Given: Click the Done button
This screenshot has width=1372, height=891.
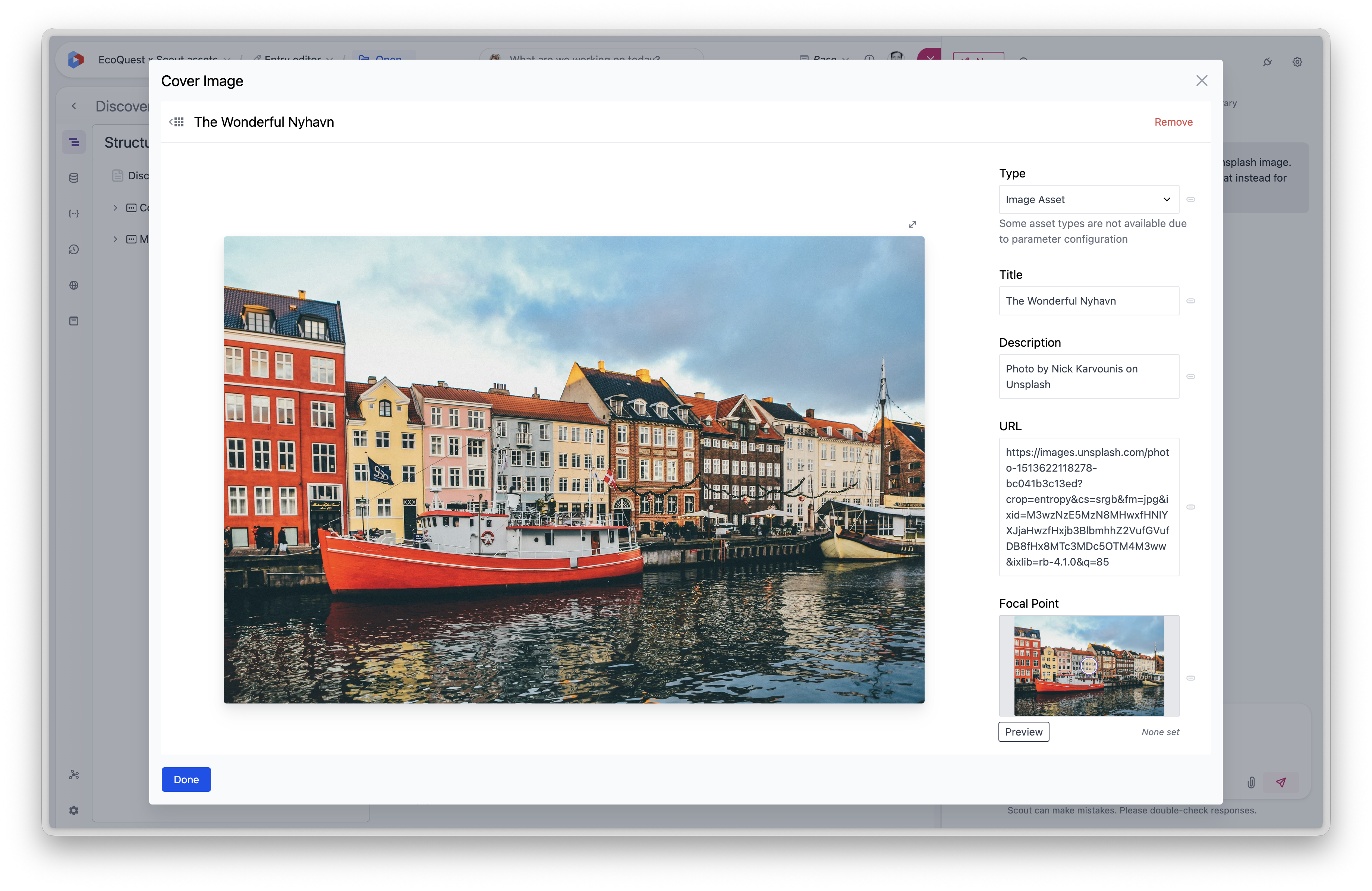Looking at the screenshot, I should point(186,780).
